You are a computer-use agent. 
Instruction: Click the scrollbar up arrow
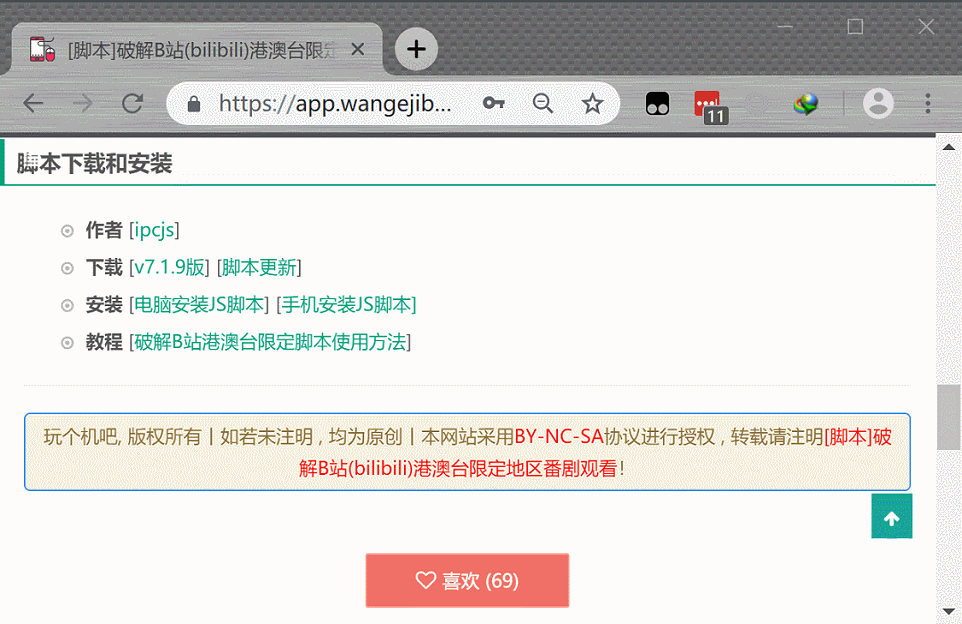coord(949,147)
